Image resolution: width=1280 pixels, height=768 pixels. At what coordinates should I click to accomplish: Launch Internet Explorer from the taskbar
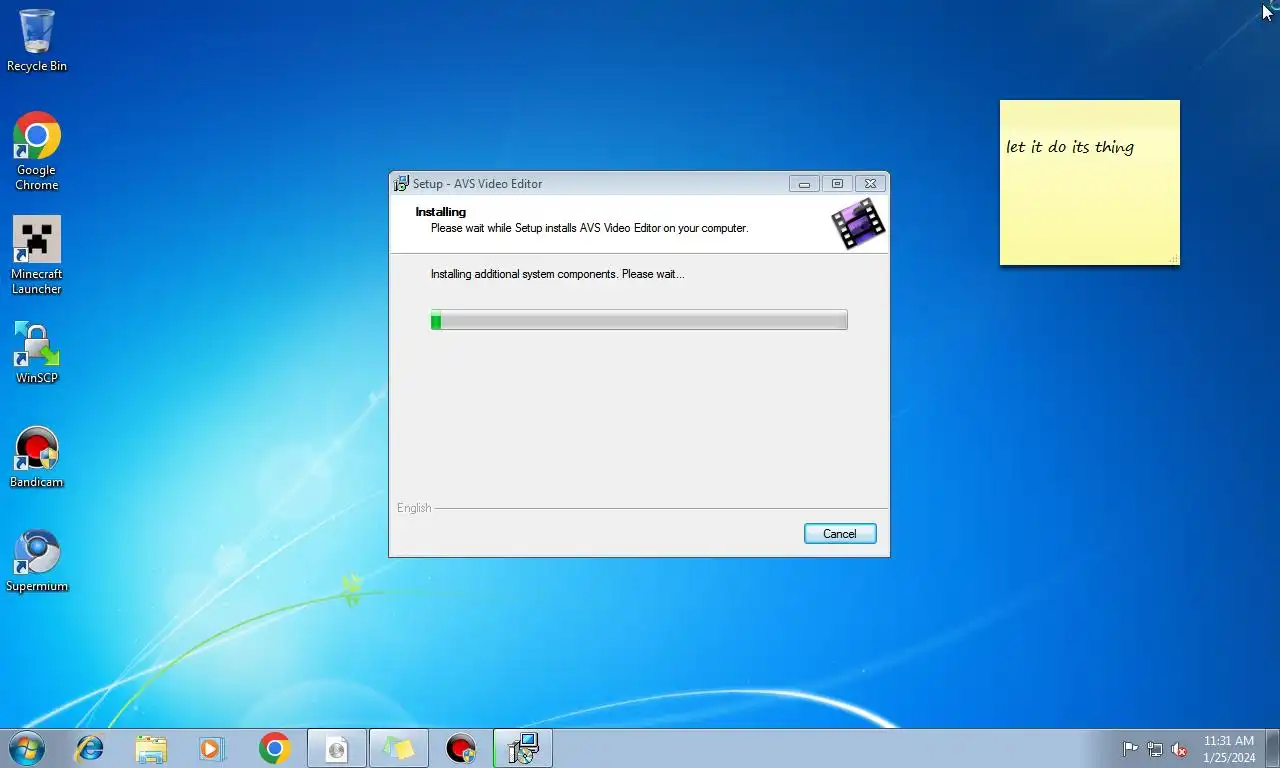tap(90, 748)
